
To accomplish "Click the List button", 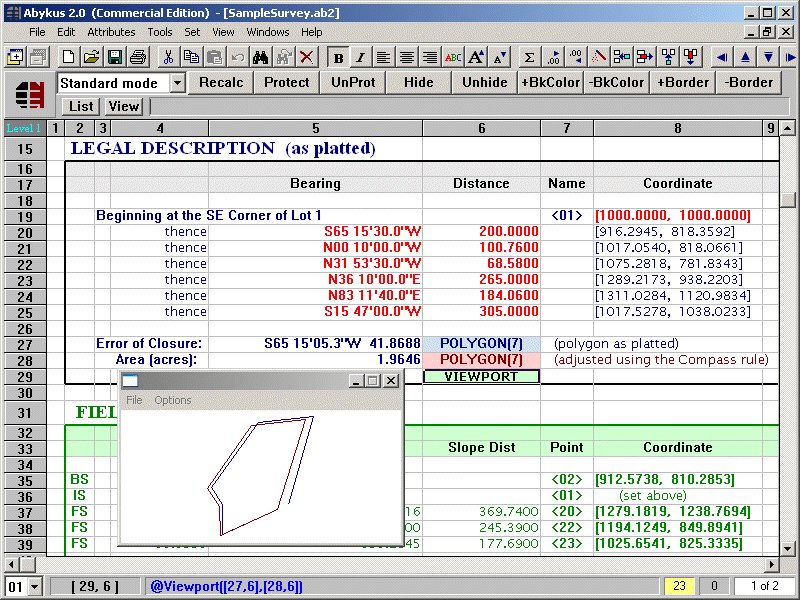I will [x=81, y=106].
